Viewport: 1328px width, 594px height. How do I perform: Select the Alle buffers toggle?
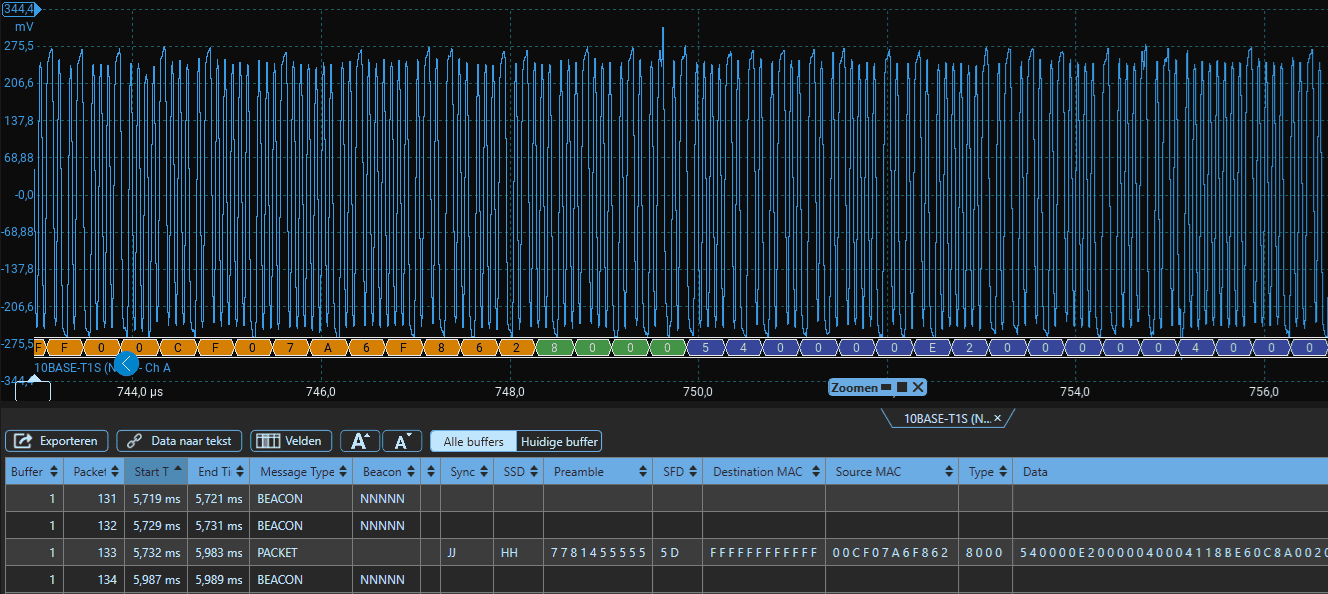point(473,441)
